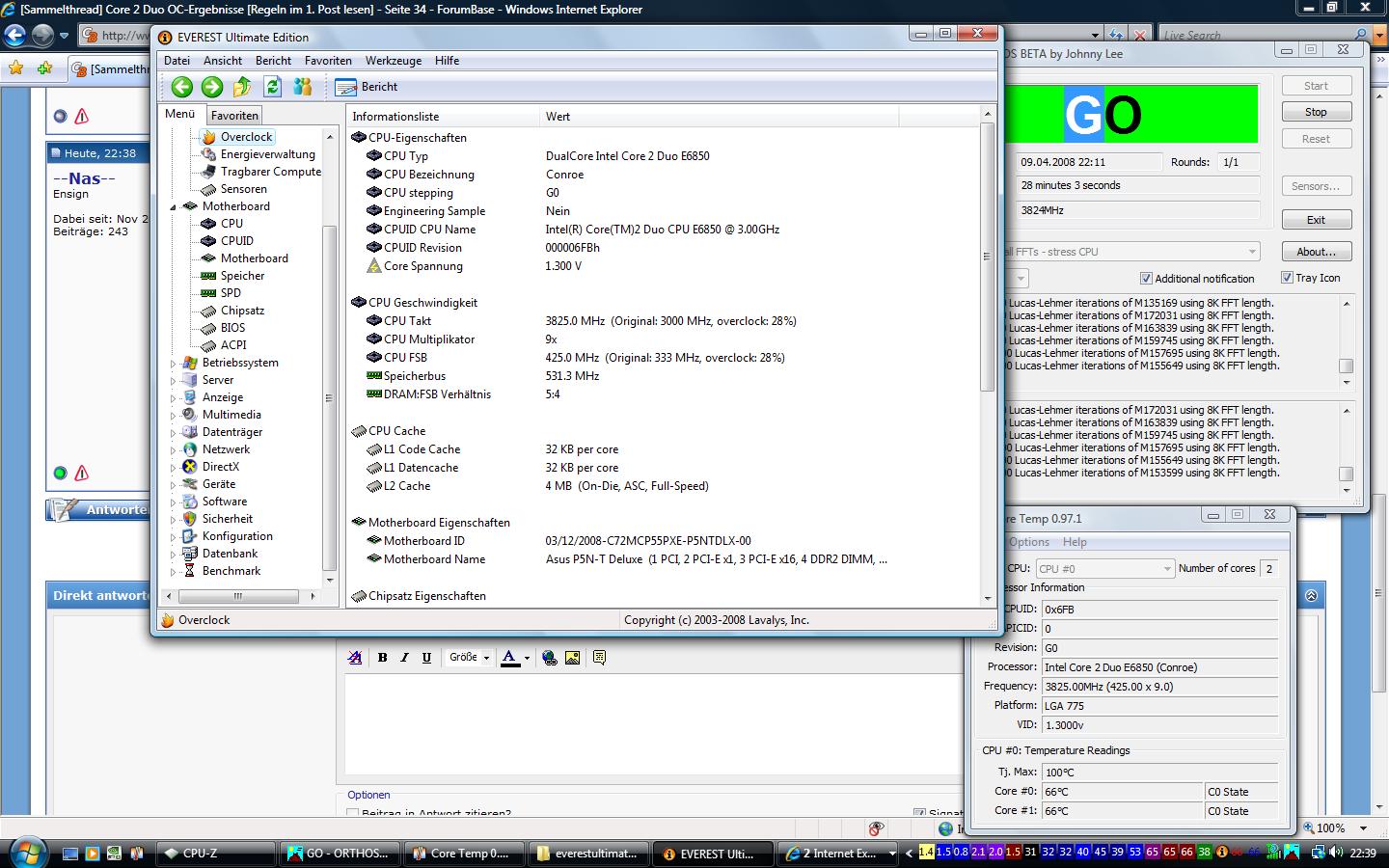Open About... in ORTHOS
Screen dimensions: 1389x868
point(1316,252)
